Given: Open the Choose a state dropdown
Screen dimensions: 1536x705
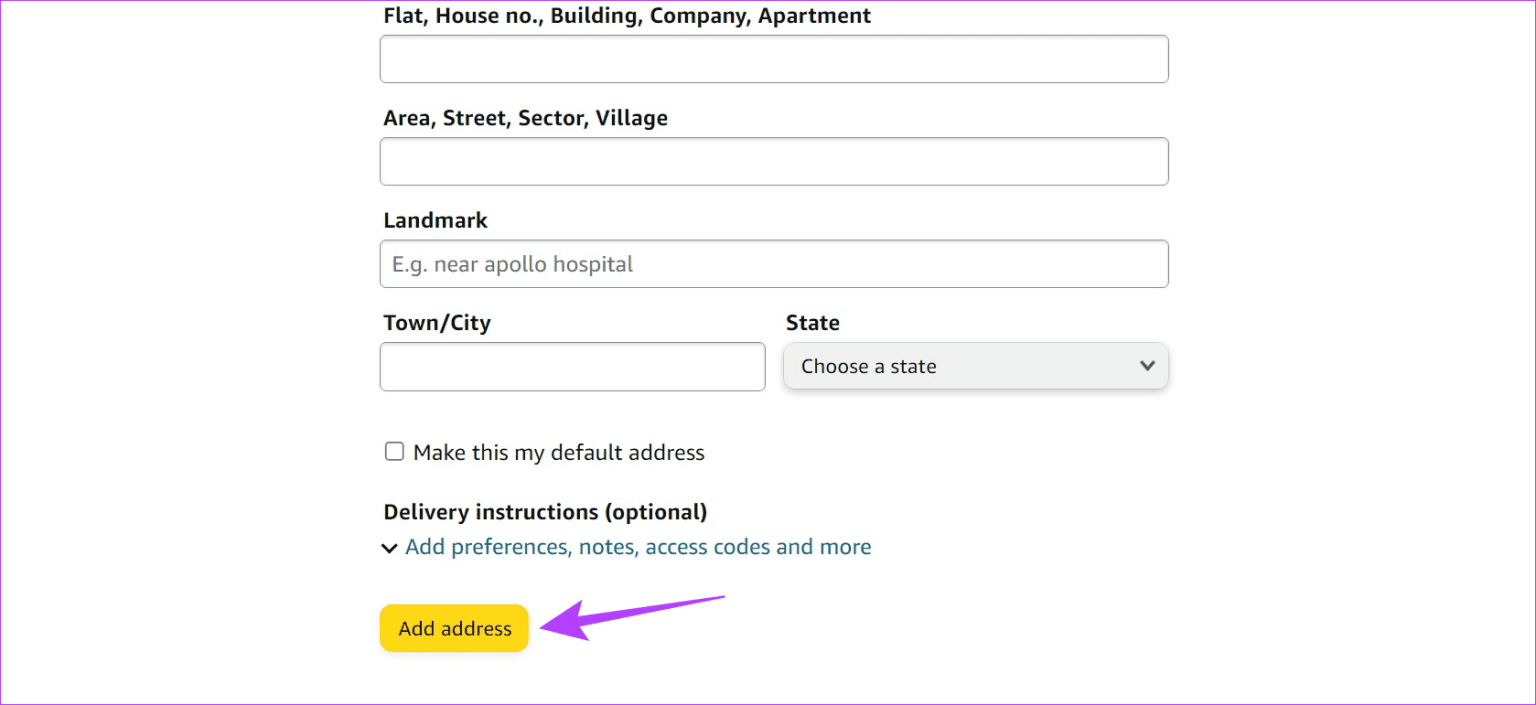Looking at the screenshot, I should click(x=975, y=366).
